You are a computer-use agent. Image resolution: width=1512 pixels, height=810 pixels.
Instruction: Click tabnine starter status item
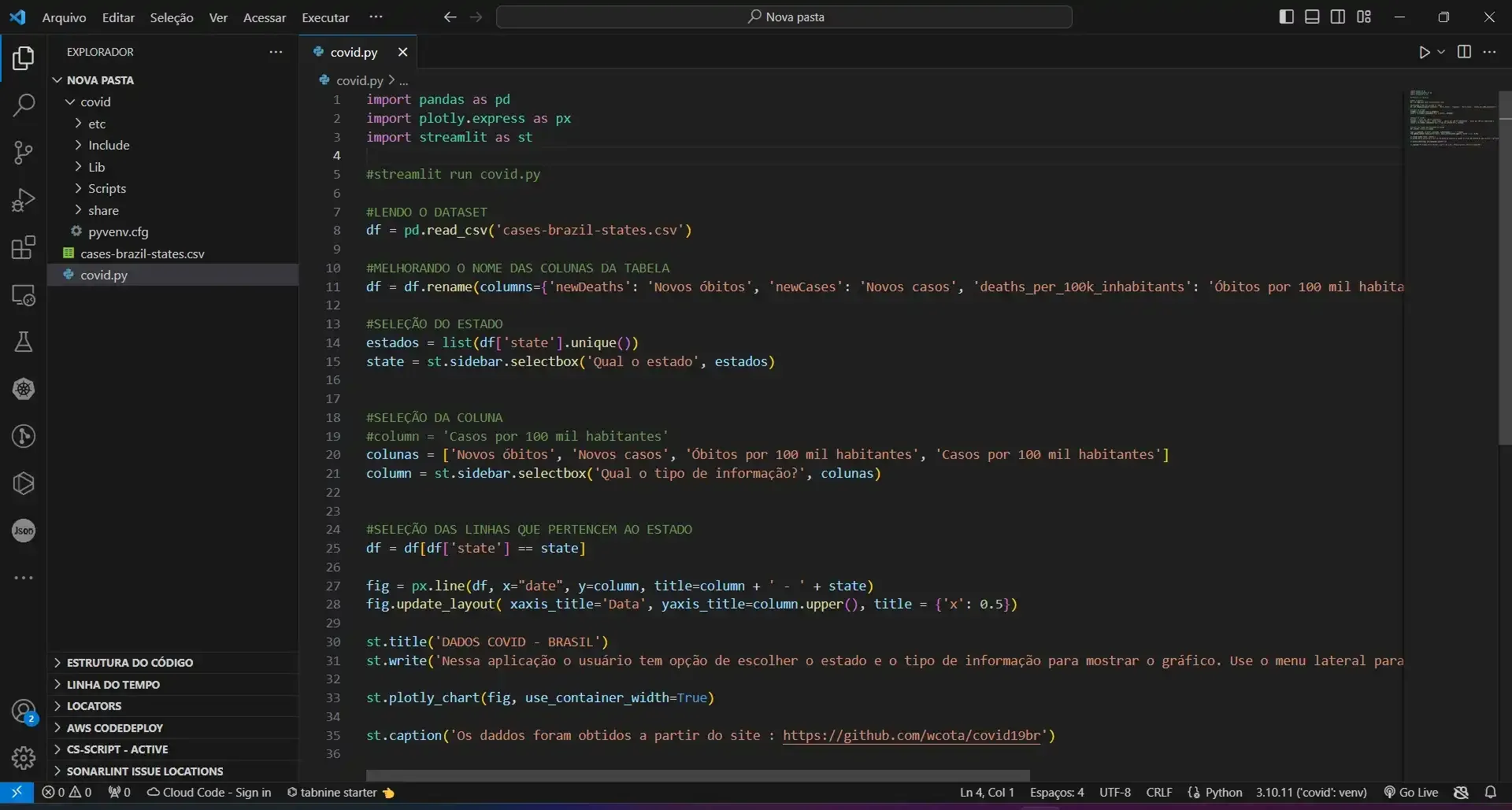(339, 793)
